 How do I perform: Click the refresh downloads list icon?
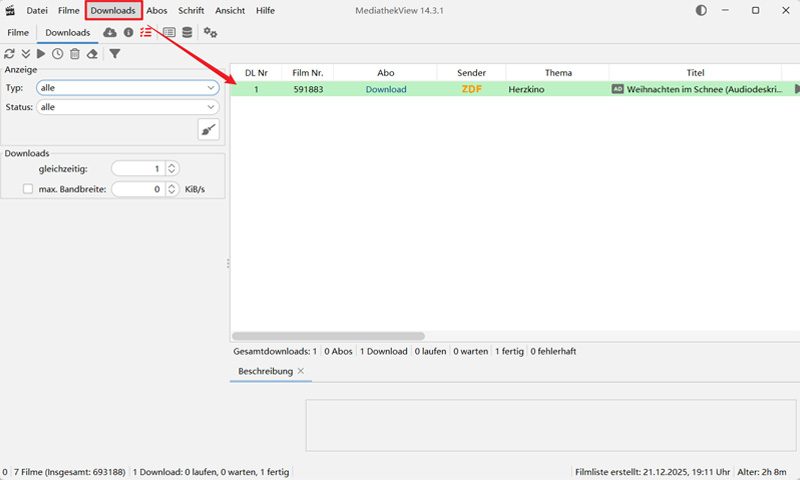click(9, 54)
